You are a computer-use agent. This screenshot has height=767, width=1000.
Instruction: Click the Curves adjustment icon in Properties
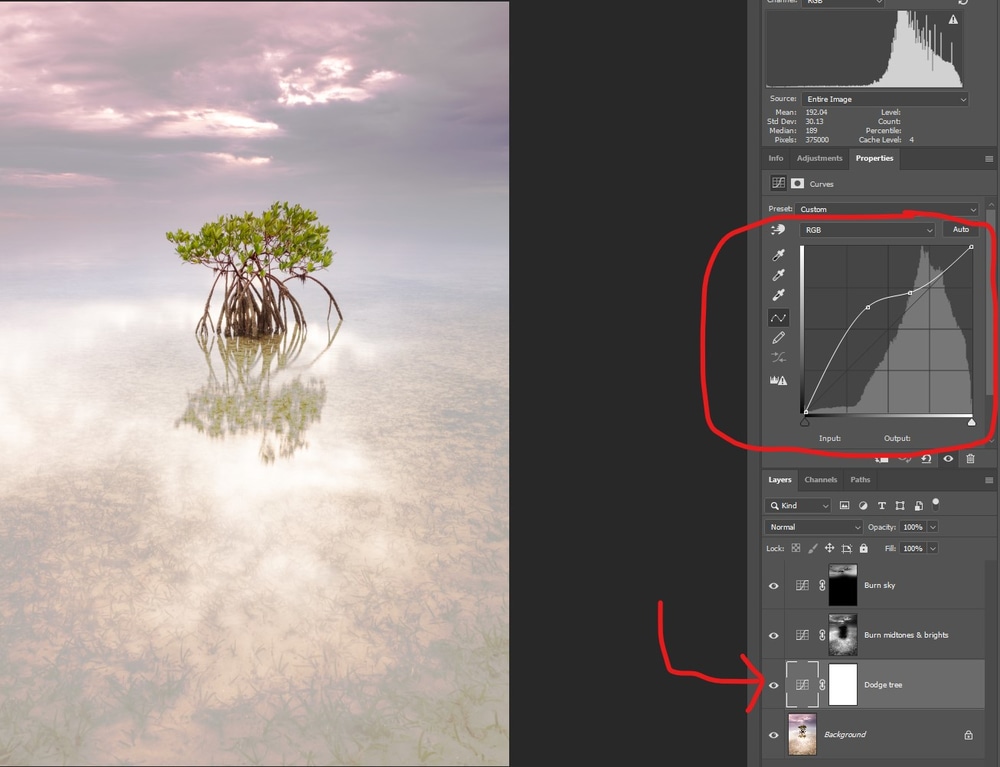coord(778,183)
